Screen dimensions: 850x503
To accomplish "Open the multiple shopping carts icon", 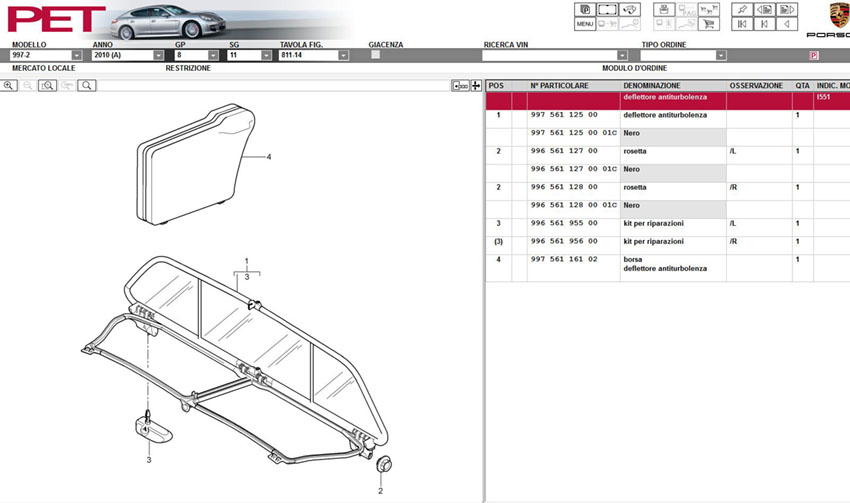I will tap(709, 10).
